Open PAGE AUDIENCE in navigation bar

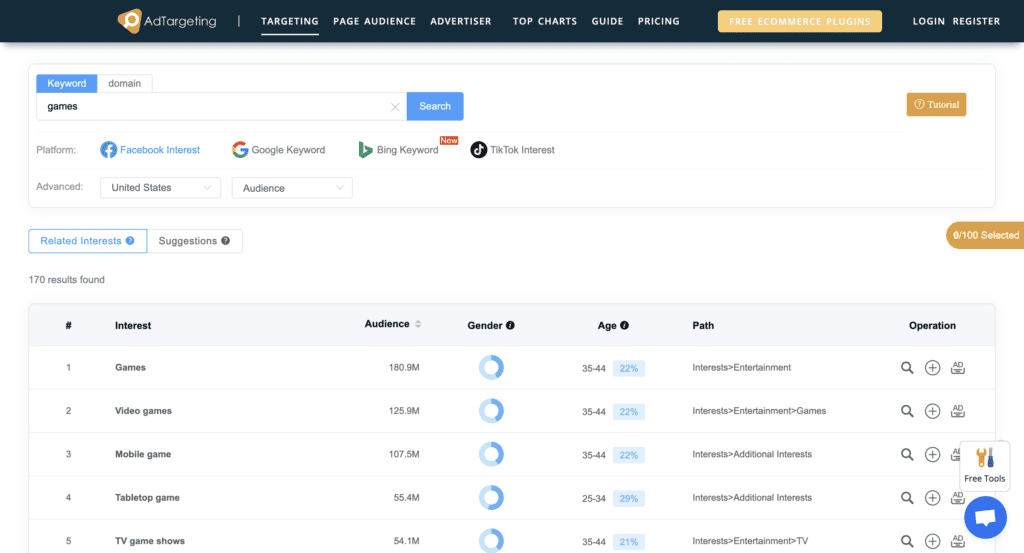click(374, 22)
